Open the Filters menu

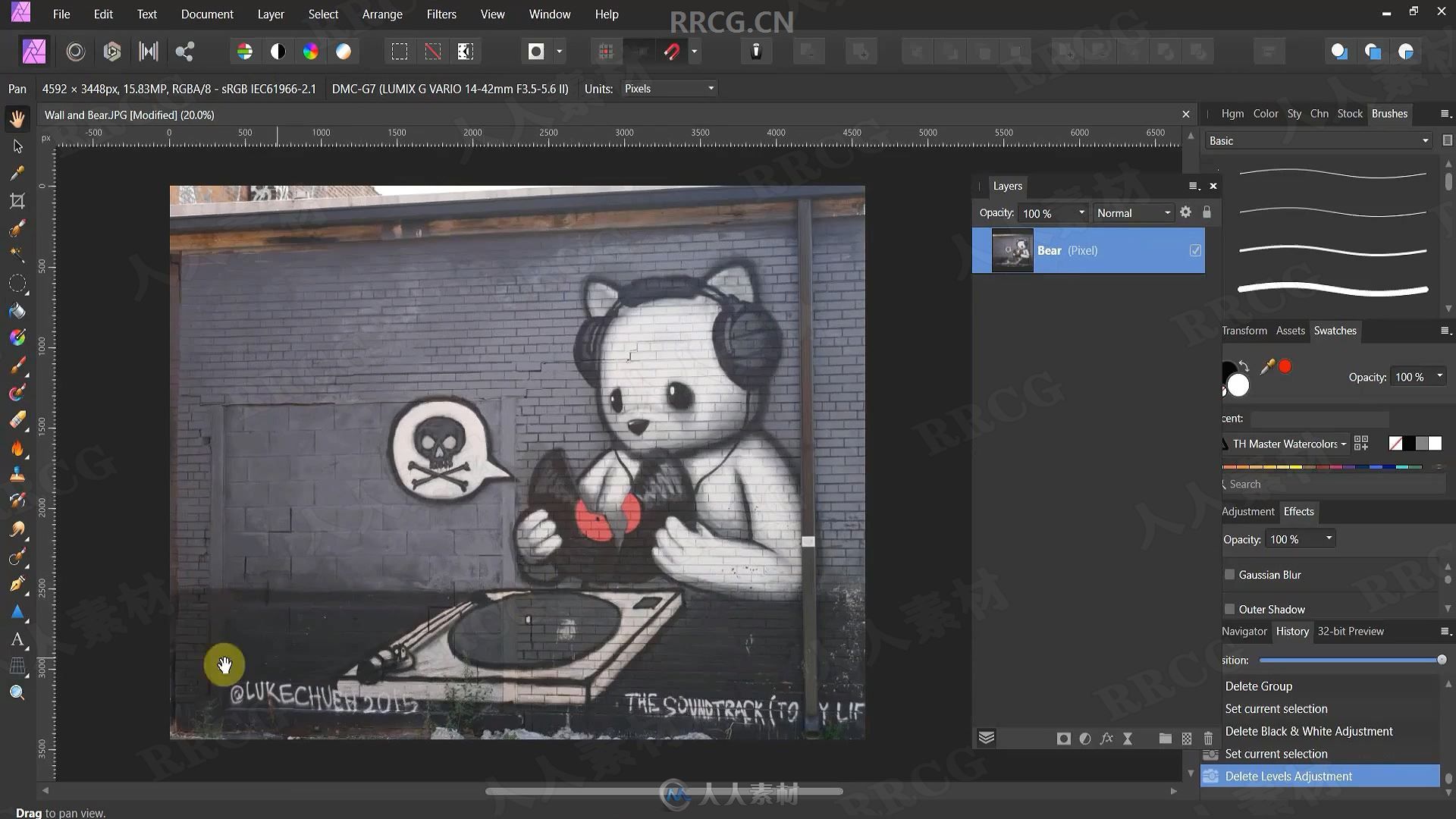[442, 14]
